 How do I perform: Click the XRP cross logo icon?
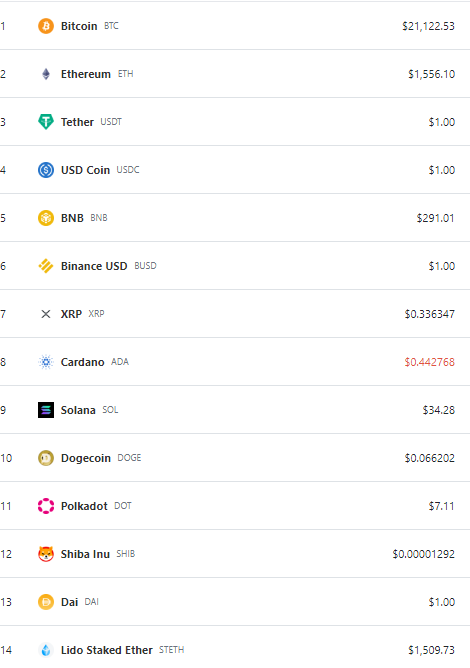(46, 314)
